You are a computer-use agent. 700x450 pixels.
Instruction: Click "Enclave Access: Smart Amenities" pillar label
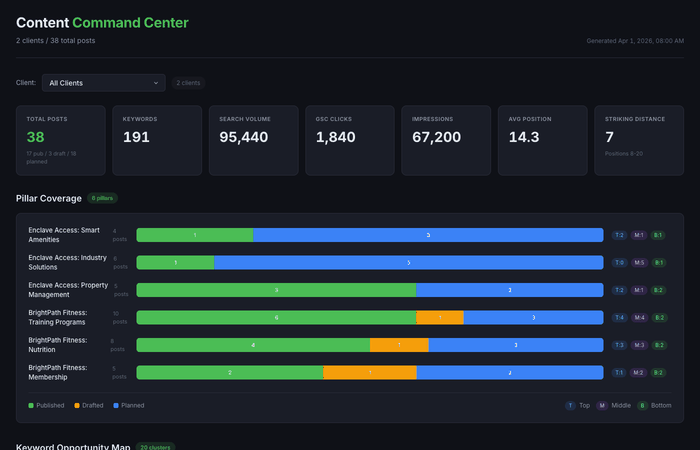coord(64,235)
